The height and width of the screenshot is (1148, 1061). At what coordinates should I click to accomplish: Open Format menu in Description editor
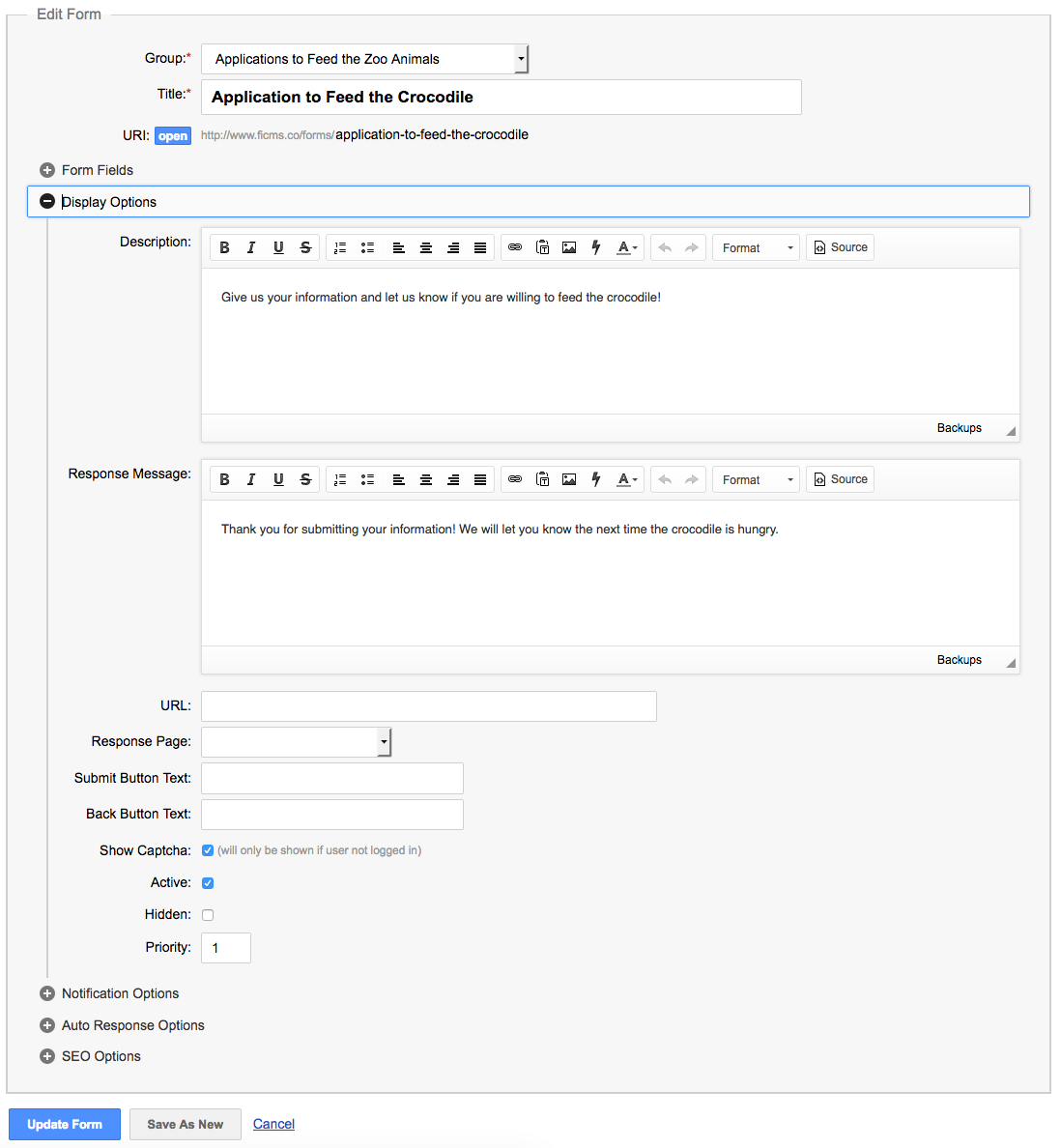click(x=756, y=248)
